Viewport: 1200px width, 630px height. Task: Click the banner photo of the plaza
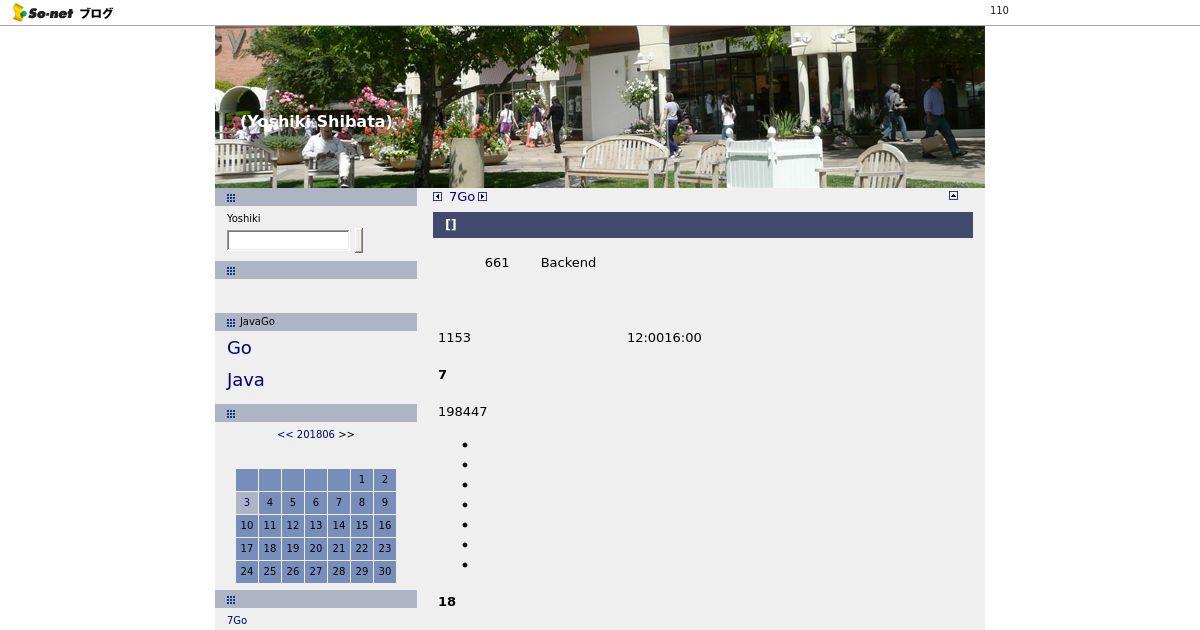[x=600, y=107]
